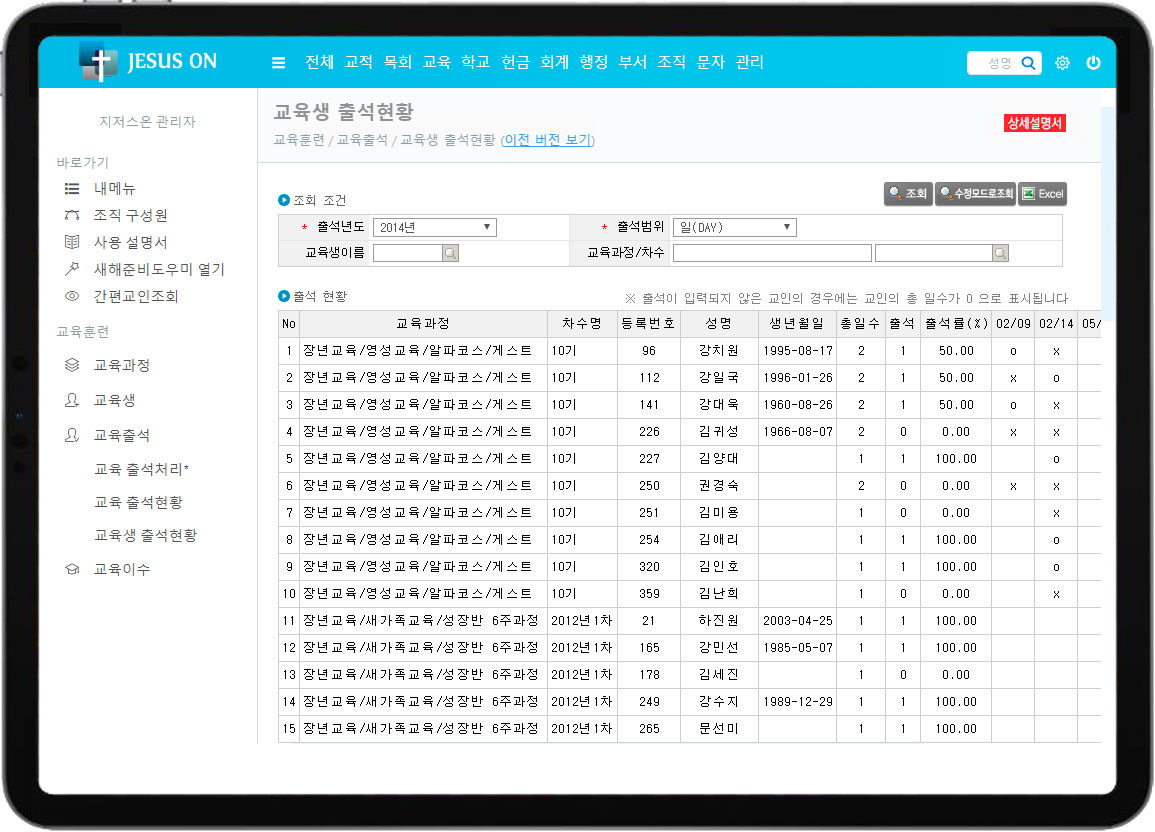Click lookup icon beside 교육과정/차수 field
This screenshot has width=1155, height=832.
pos(1000,254)
